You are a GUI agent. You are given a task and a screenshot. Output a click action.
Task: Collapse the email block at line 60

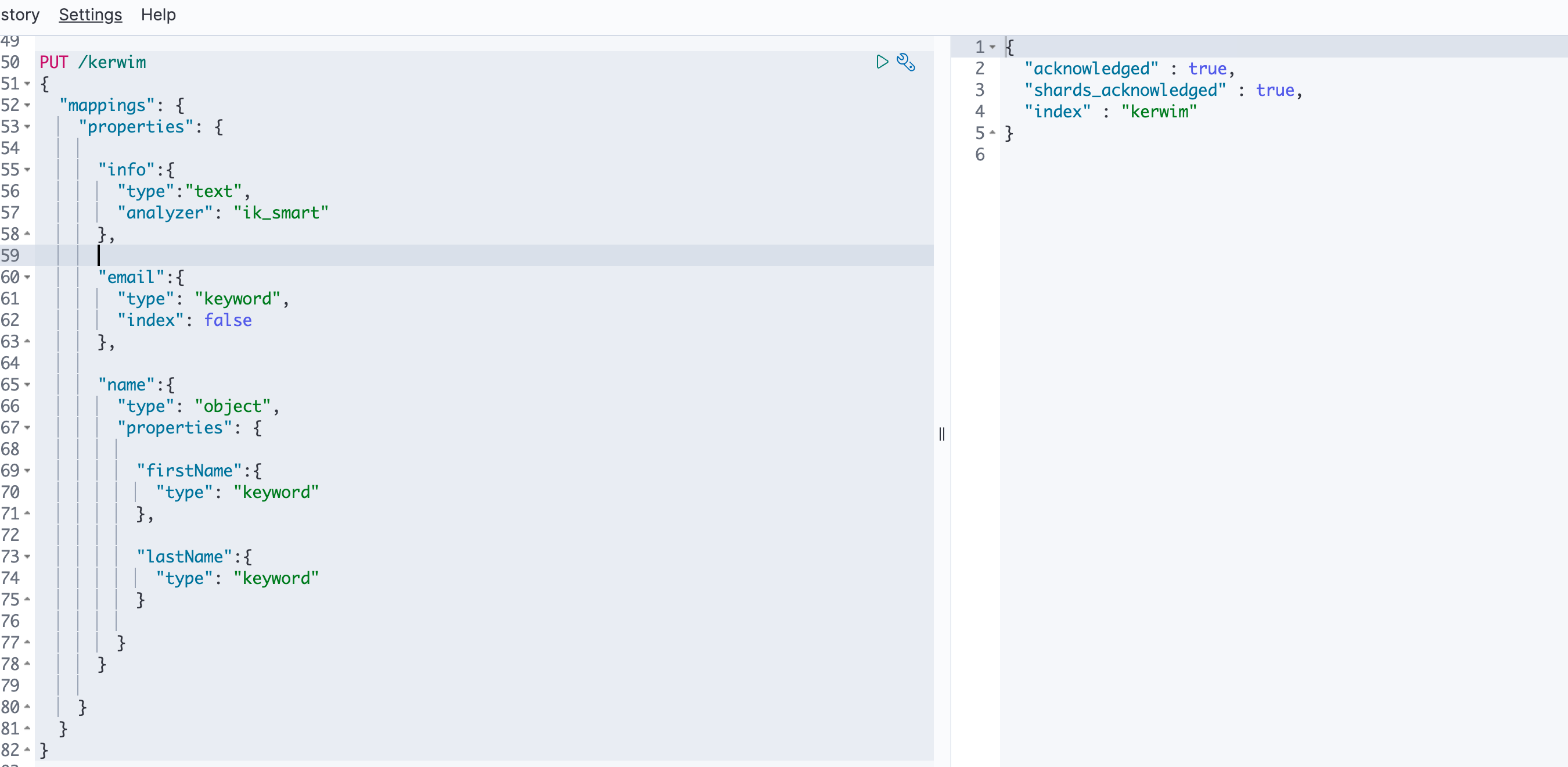27,277
